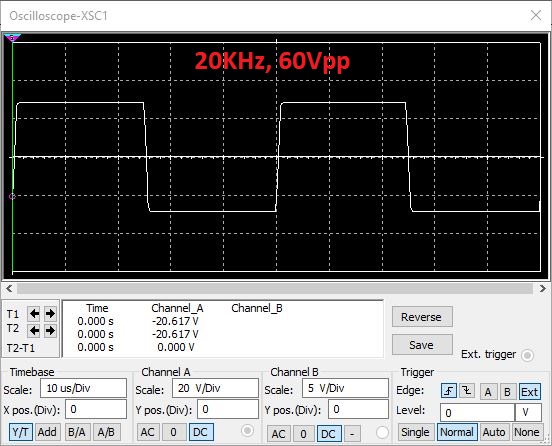Image resolution: width=552 pixels, height=446 pixels.
Task: Click the Channel_B column header
Action: (x=257, y=308)
